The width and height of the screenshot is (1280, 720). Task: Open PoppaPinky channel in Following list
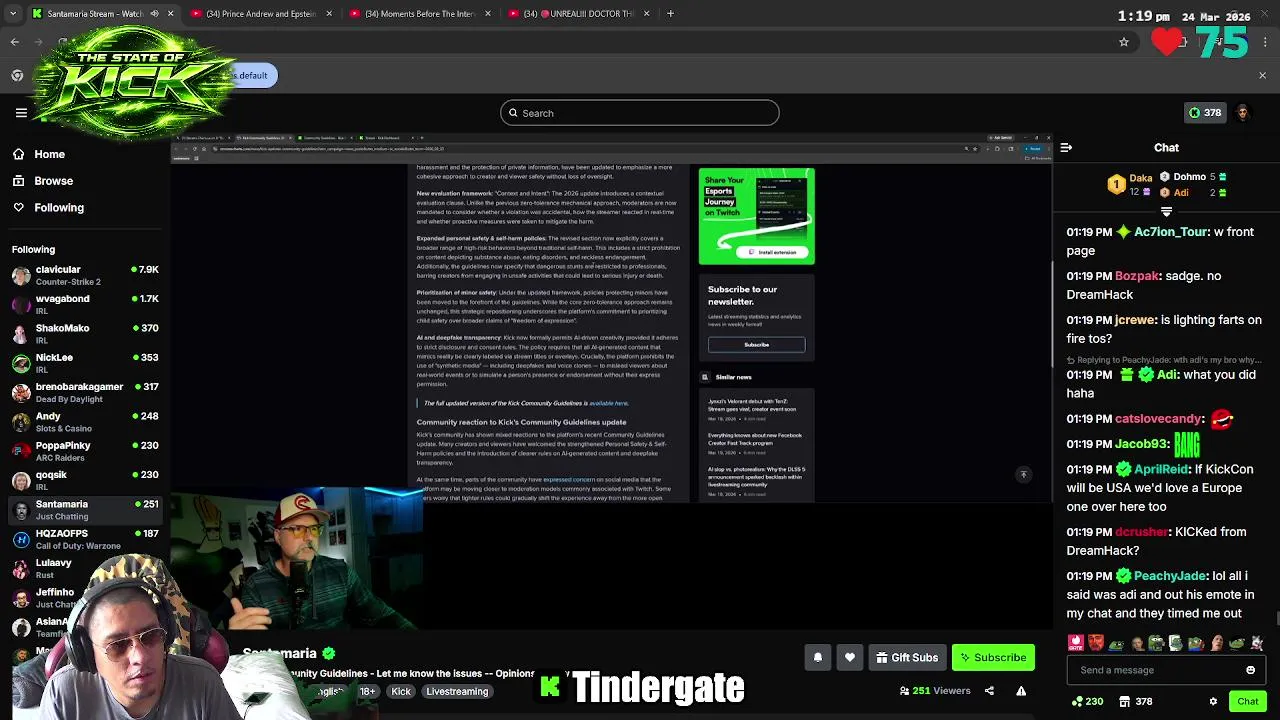(x=85, y=451)
